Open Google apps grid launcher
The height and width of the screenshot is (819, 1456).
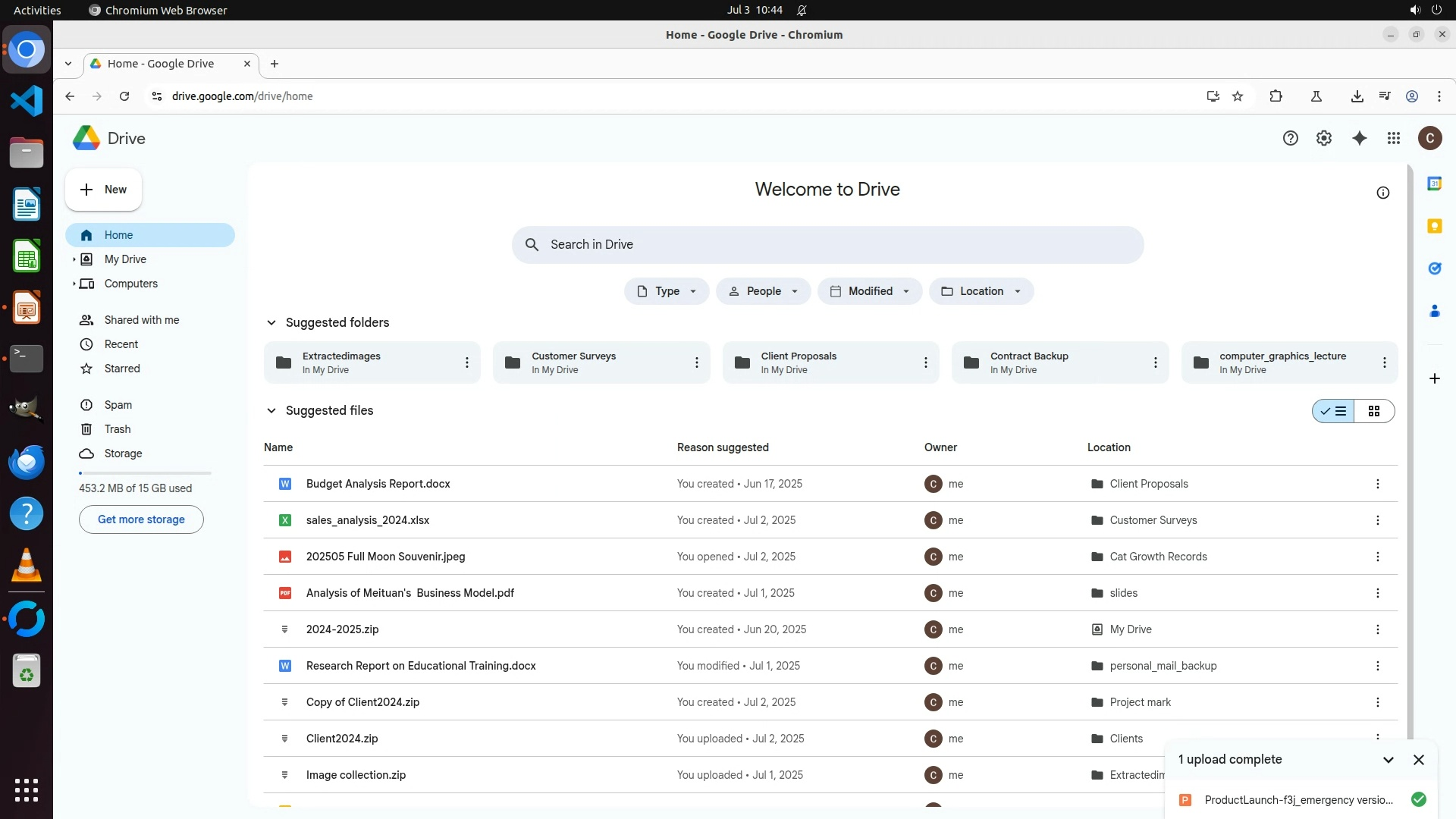tap(1393, 138)
